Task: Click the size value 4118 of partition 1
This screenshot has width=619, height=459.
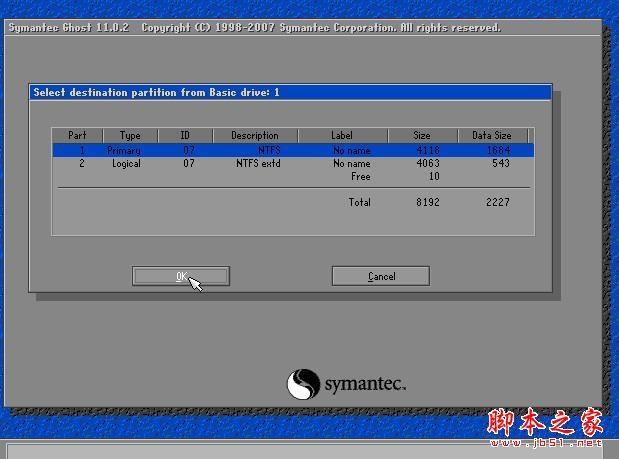Action: coord(428,150)
